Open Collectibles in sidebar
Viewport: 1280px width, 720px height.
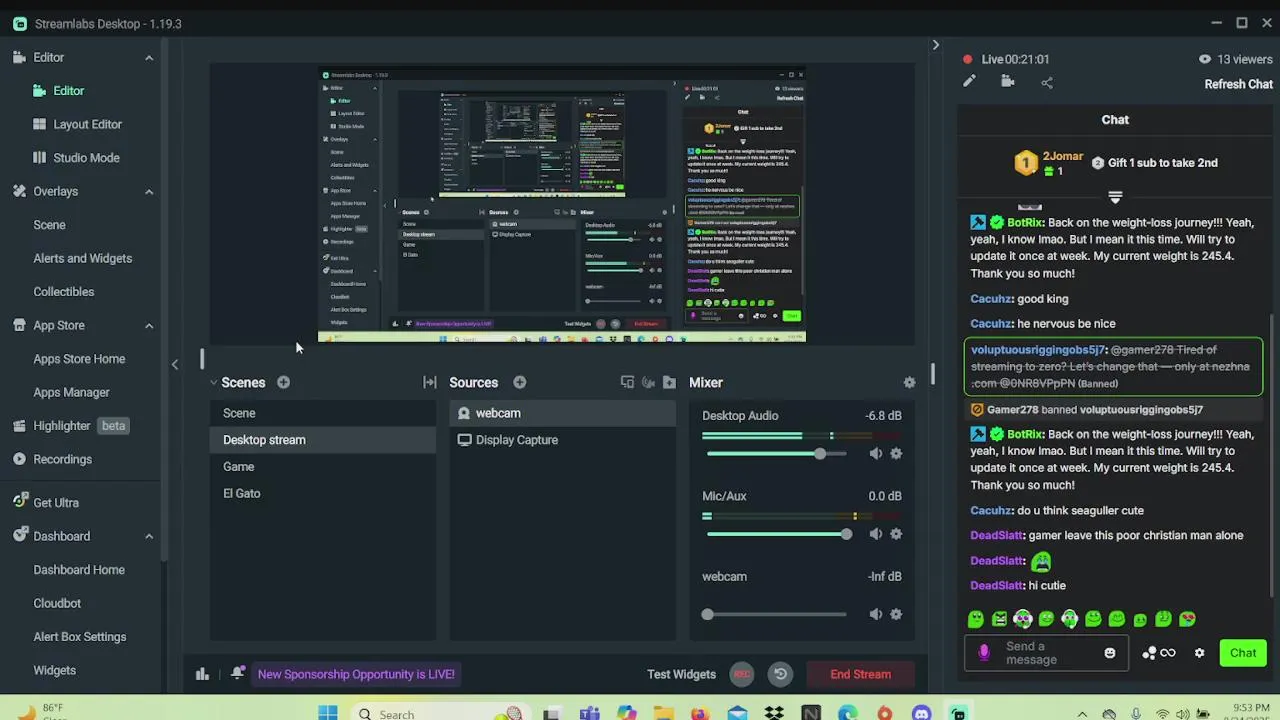pyautogui.click(x=63, y=292)
